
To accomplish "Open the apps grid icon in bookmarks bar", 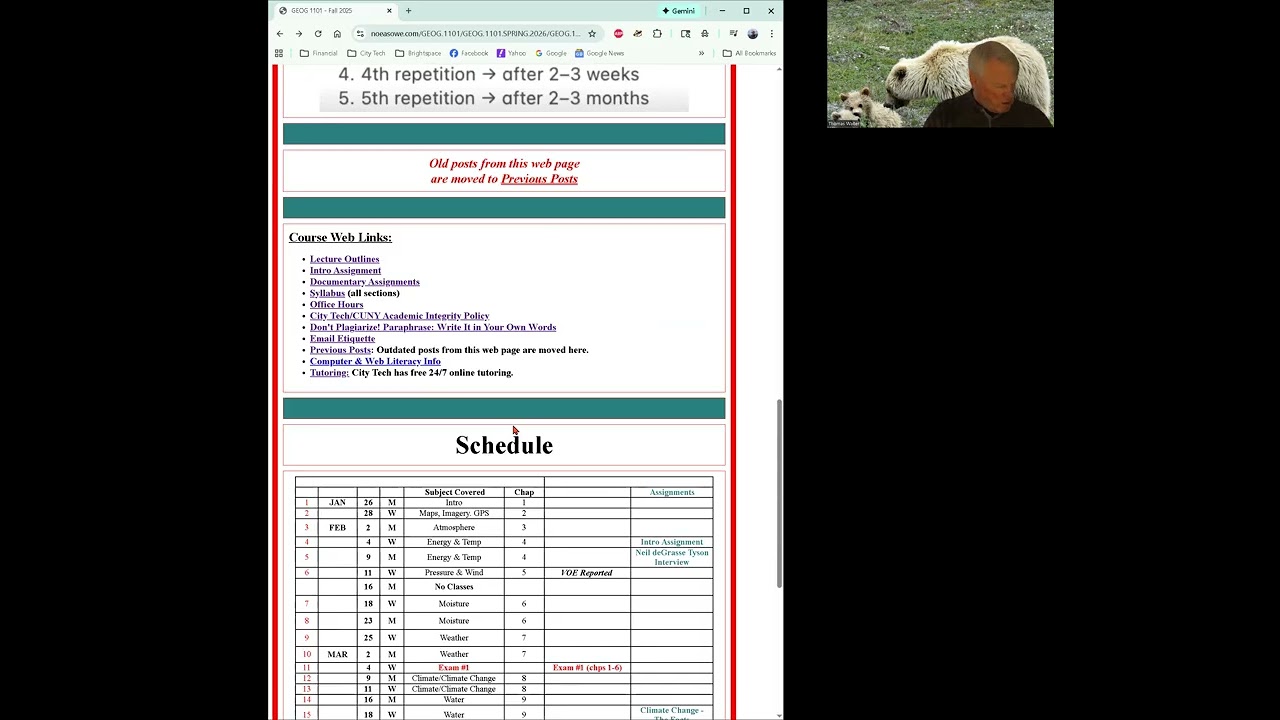I will tap(279, 53).
